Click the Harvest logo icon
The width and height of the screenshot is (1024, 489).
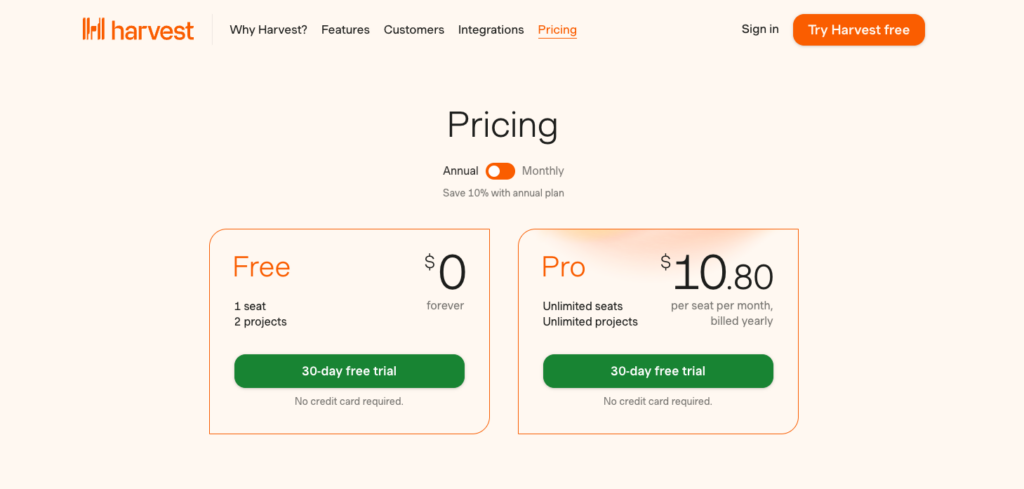(93, 29)
